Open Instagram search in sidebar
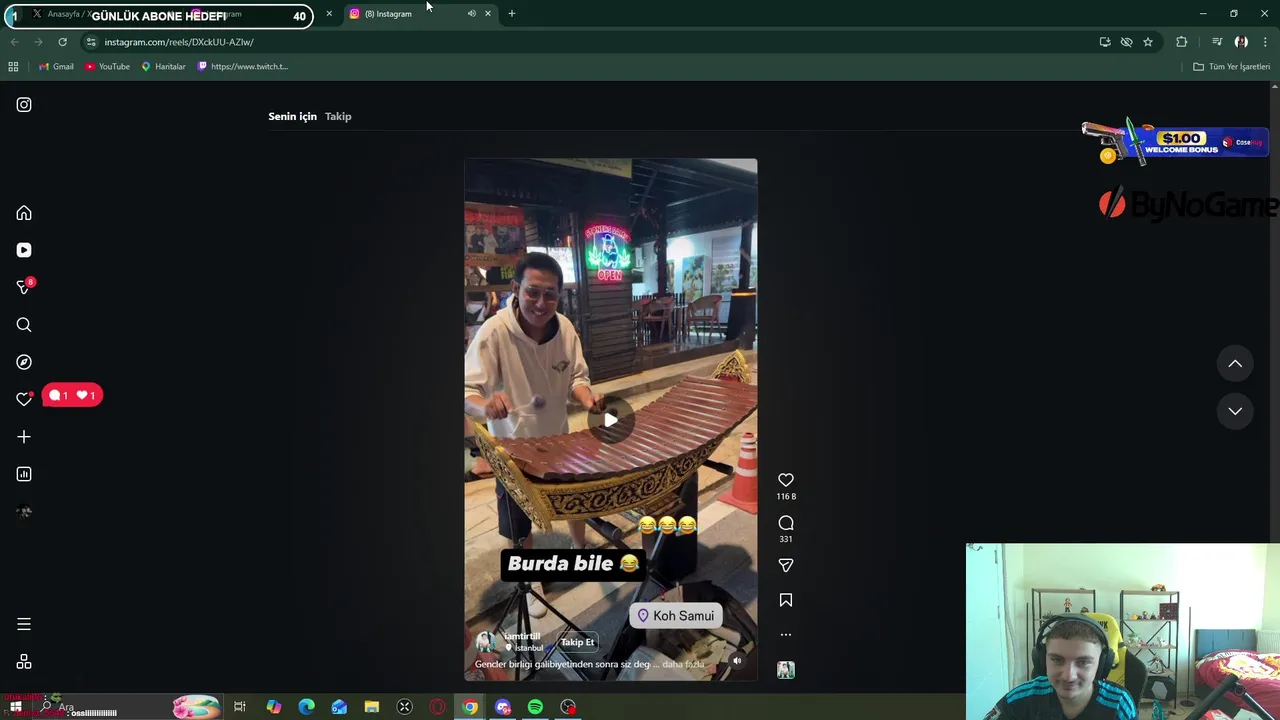Image resolution: width=1280 pixels, height=720 pixels. 24,325
